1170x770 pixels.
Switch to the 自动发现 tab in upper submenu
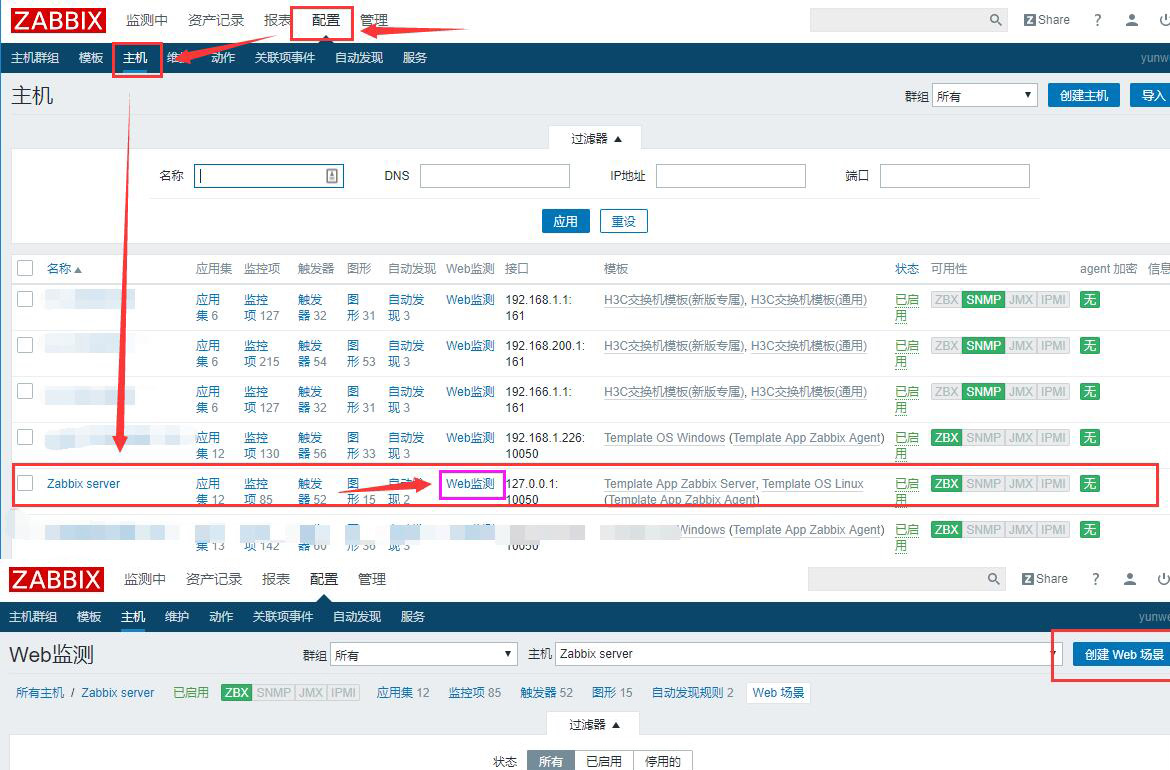[359, 57]
